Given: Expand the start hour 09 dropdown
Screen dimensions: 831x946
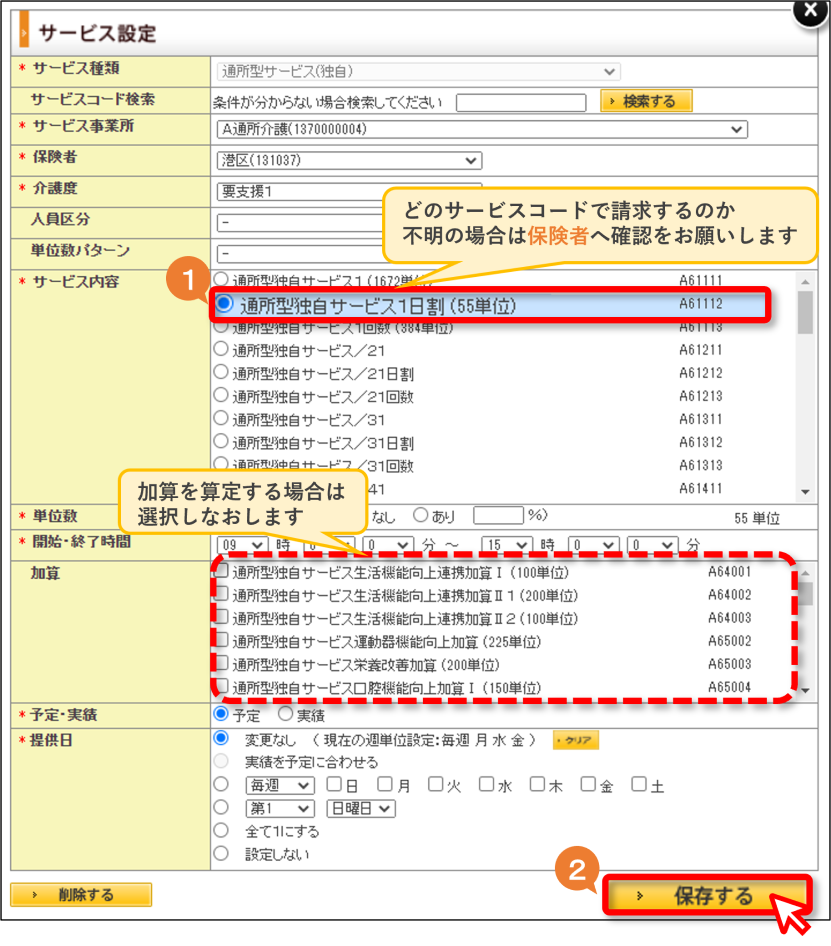Looking at the screenshot, I should pyautogui.click(x=243, y=545).
